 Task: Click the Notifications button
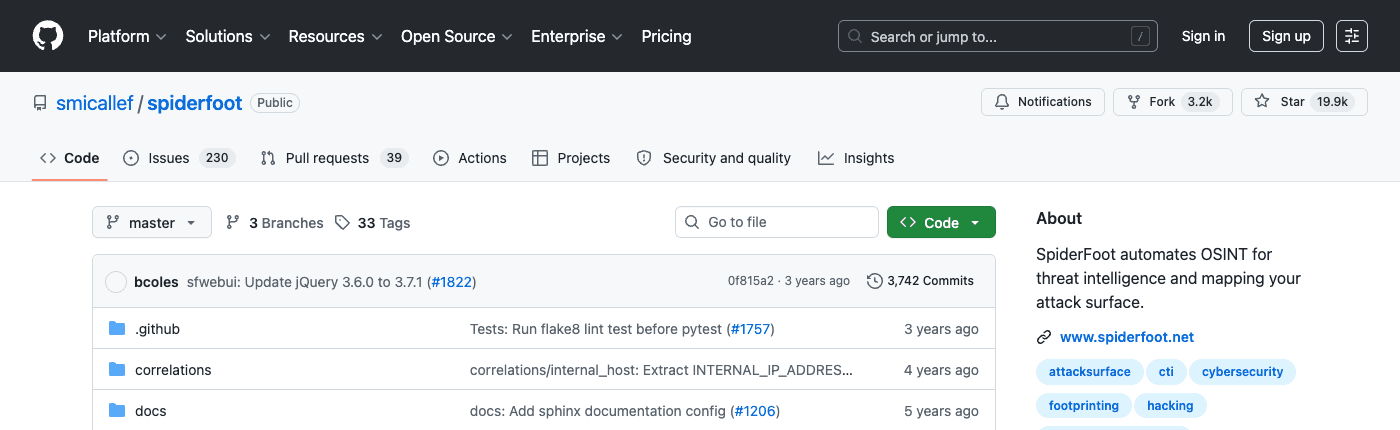pyautogui.click(x=1043, y=102)
